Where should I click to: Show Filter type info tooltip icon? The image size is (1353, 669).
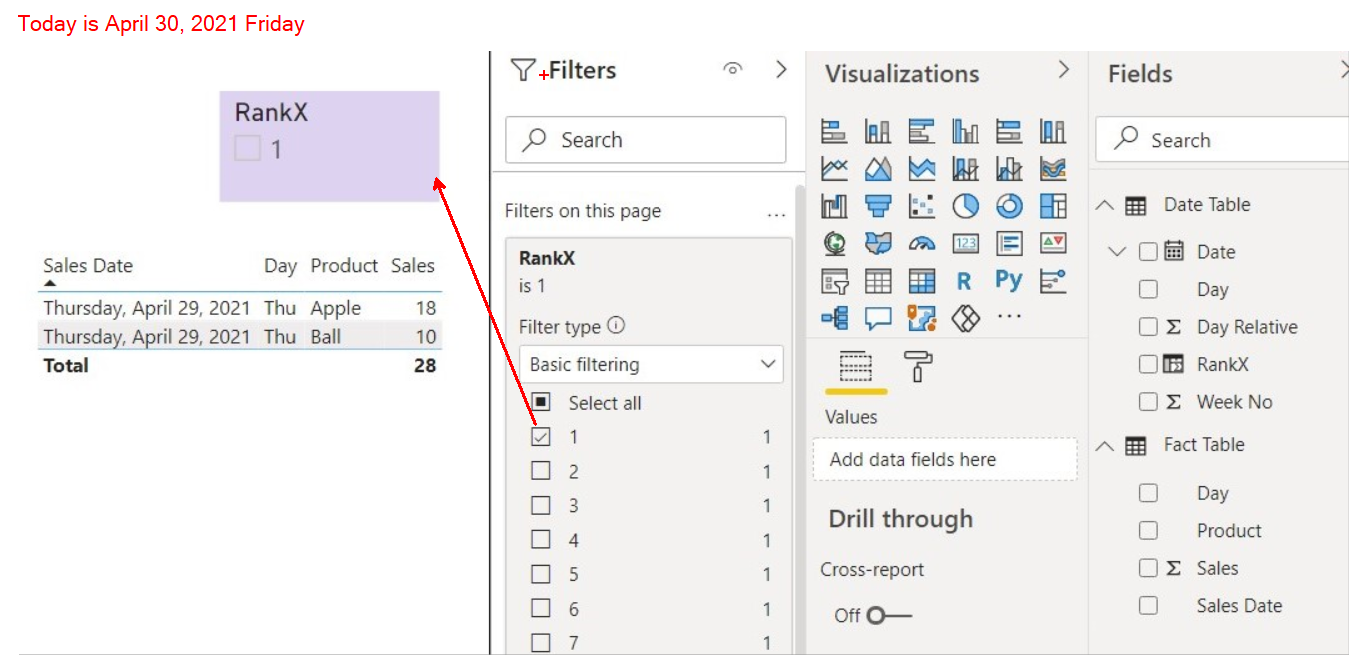click(x=616, y=325)
